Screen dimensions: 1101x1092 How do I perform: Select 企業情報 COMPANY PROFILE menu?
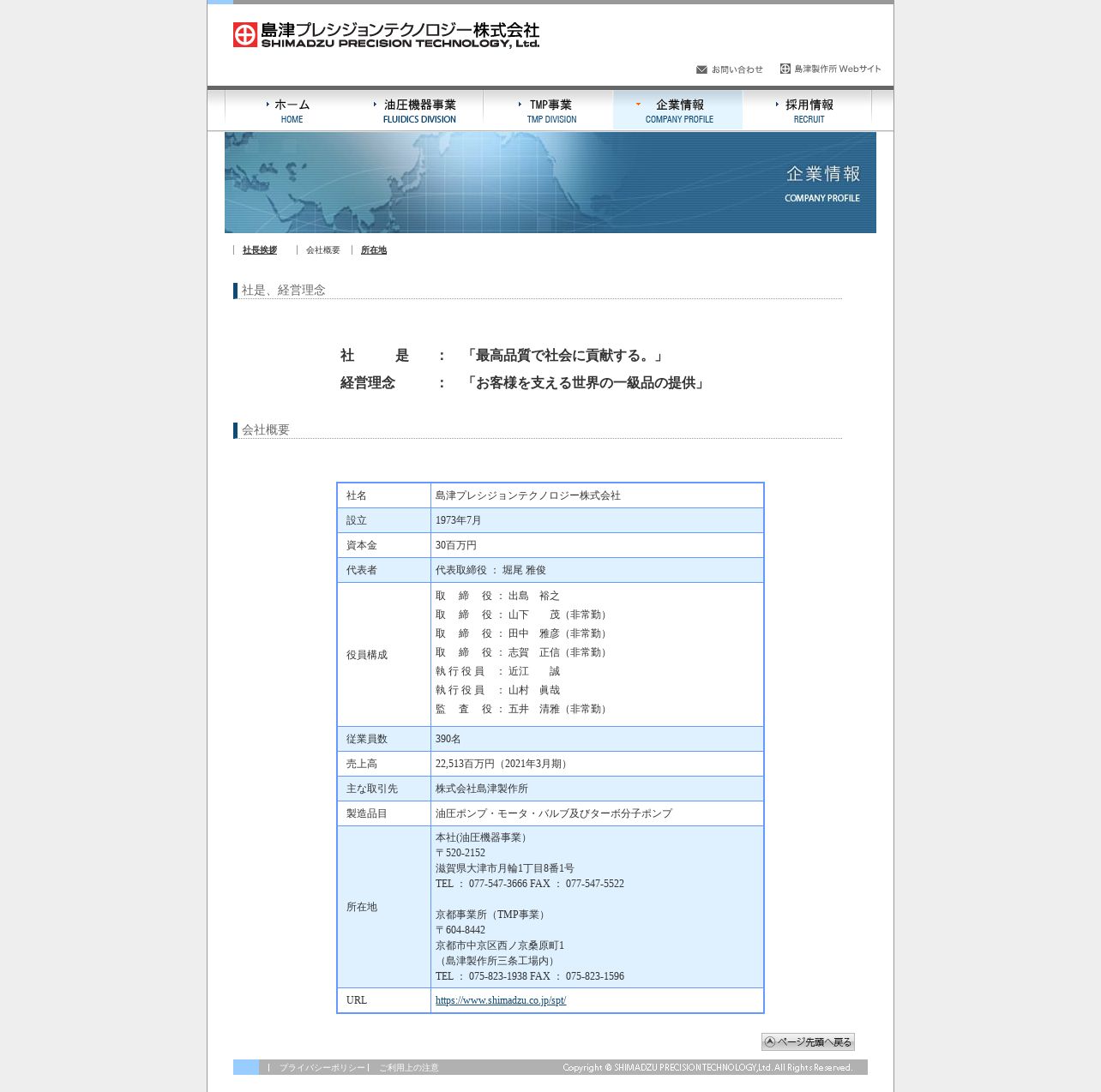tap(678, 111)
